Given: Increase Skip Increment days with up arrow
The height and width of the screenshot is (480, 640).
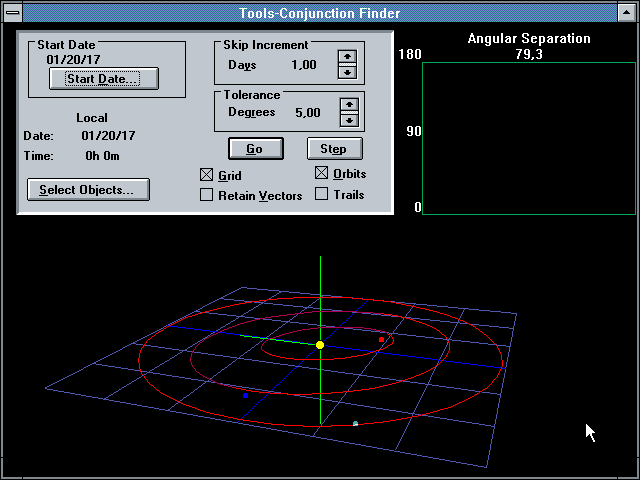Looking at the screenshot, I should click(x=348, y=58).
